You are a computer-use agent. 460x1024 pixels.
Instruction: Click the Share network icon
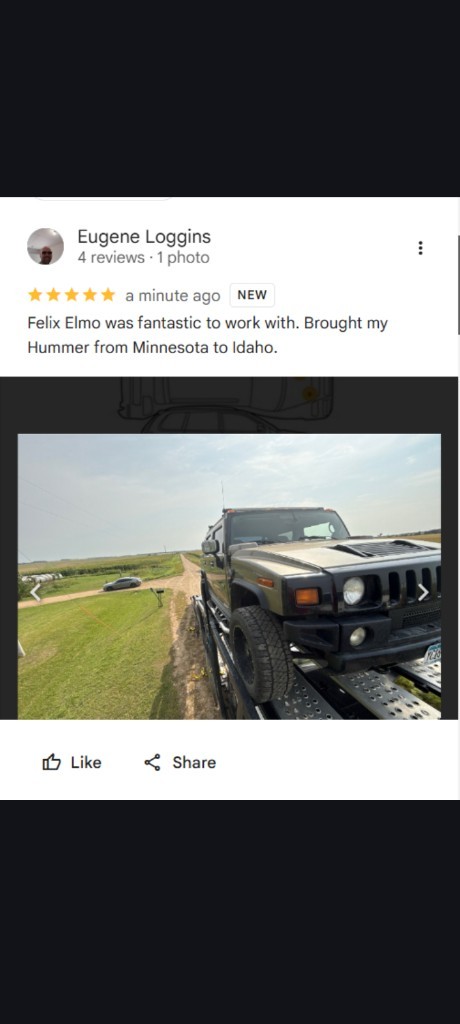(152, 762)
